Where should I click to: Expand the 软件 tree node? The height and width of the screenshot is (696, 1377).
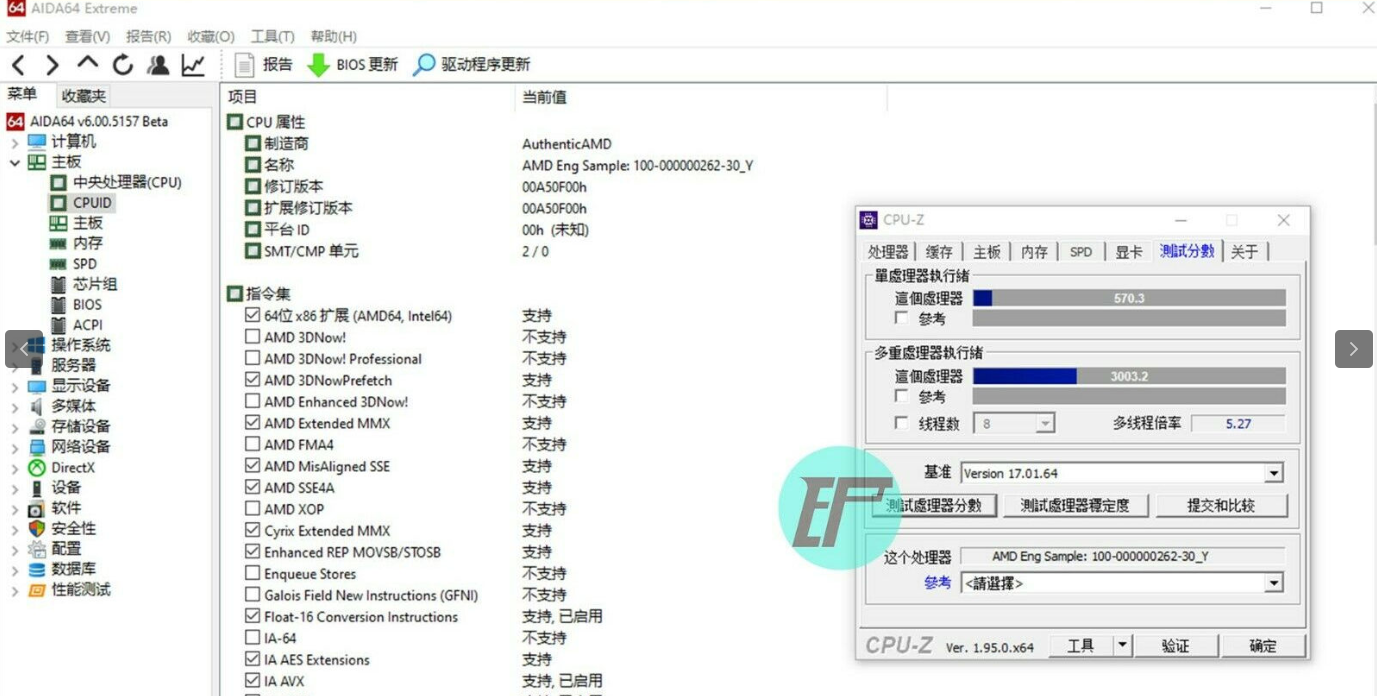tap(15, 508)
